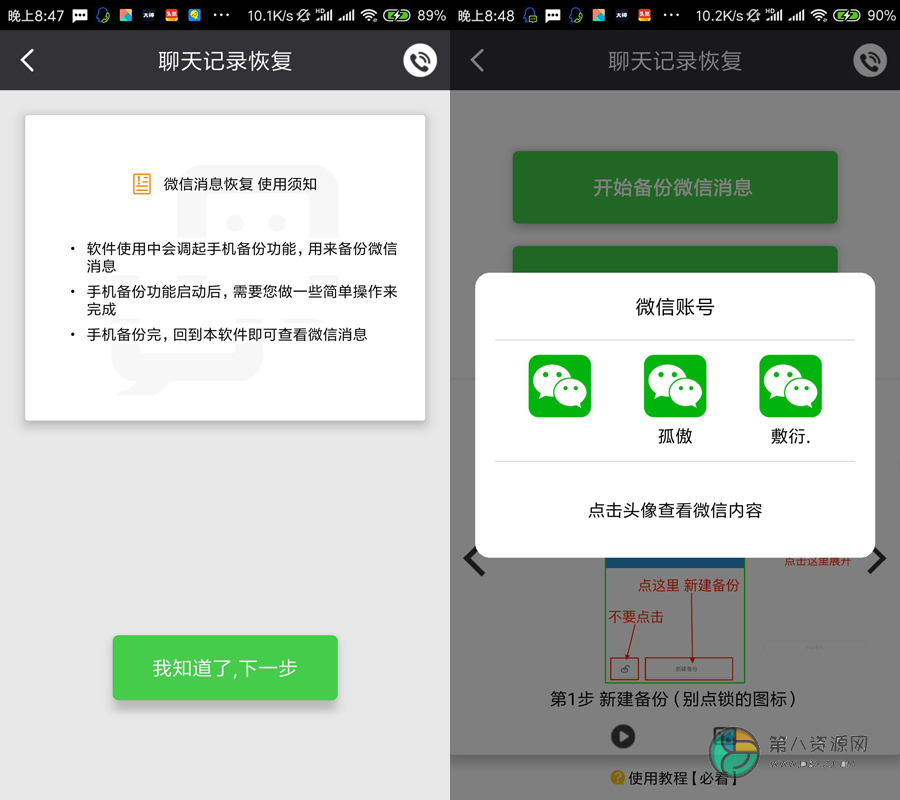Tap the dimmed back arrow behind the 微信账号 dialog
Viewport: 900px width, 800px height.
point(477,60)
